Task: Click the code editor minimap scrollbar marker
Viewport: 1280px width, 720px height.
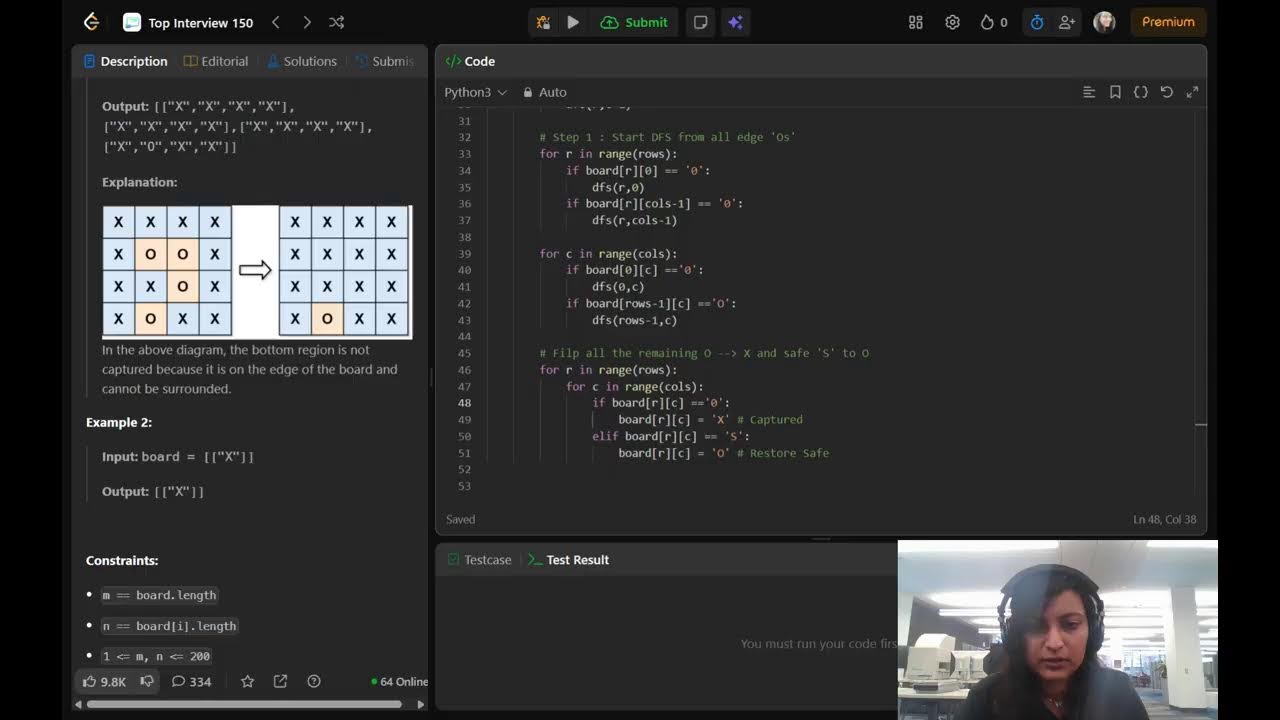Action: (1201, 425)
